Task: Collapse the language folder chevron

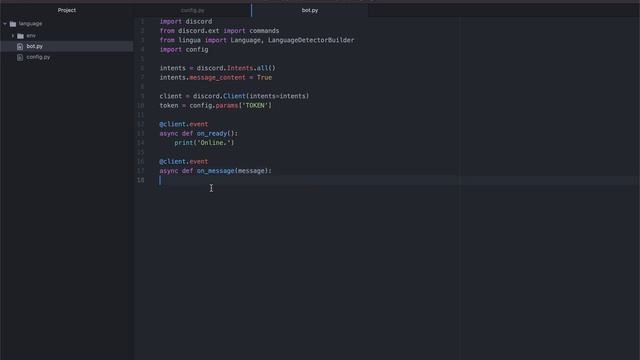Action: click(x=5, y=24)
